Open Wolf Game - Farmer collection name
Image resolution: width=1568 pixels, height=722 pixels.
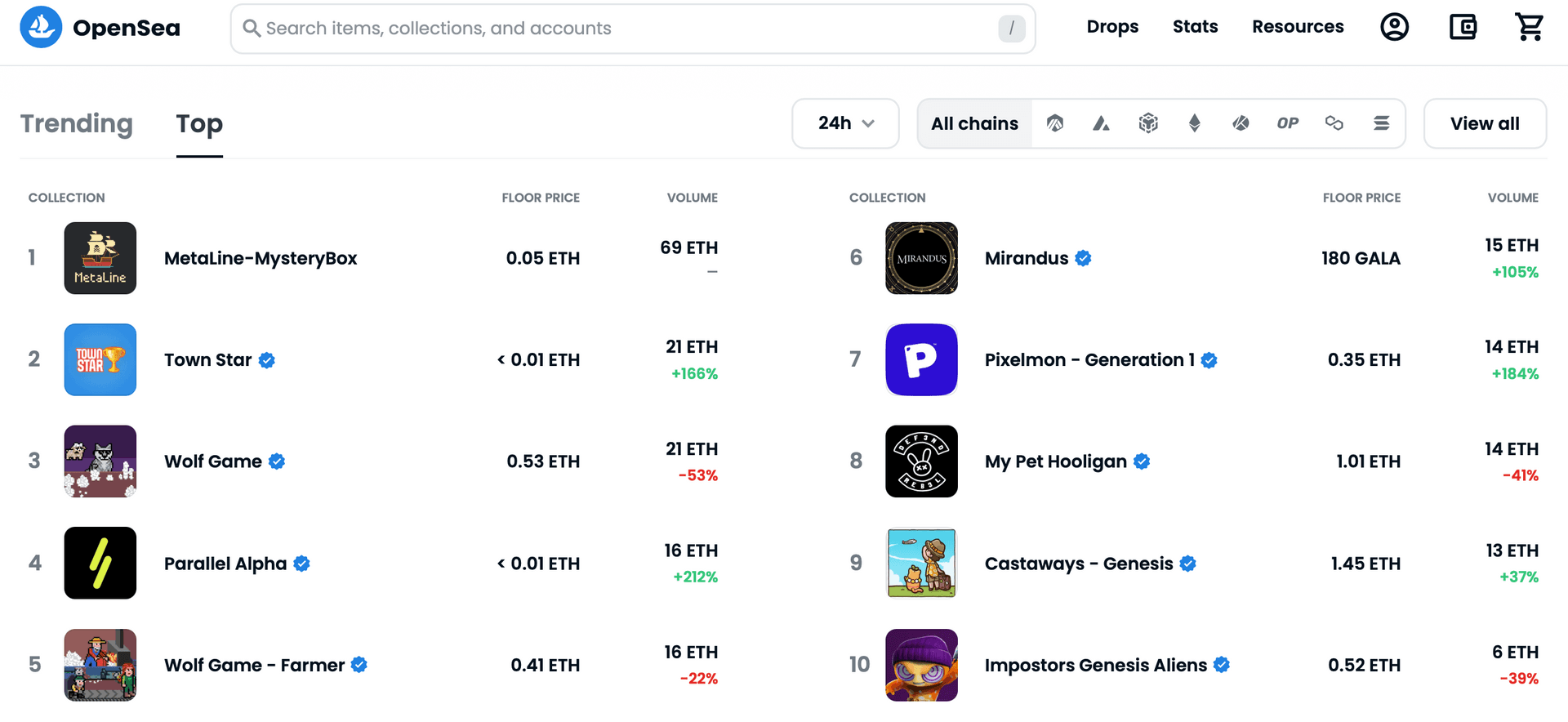click(255, 665)
